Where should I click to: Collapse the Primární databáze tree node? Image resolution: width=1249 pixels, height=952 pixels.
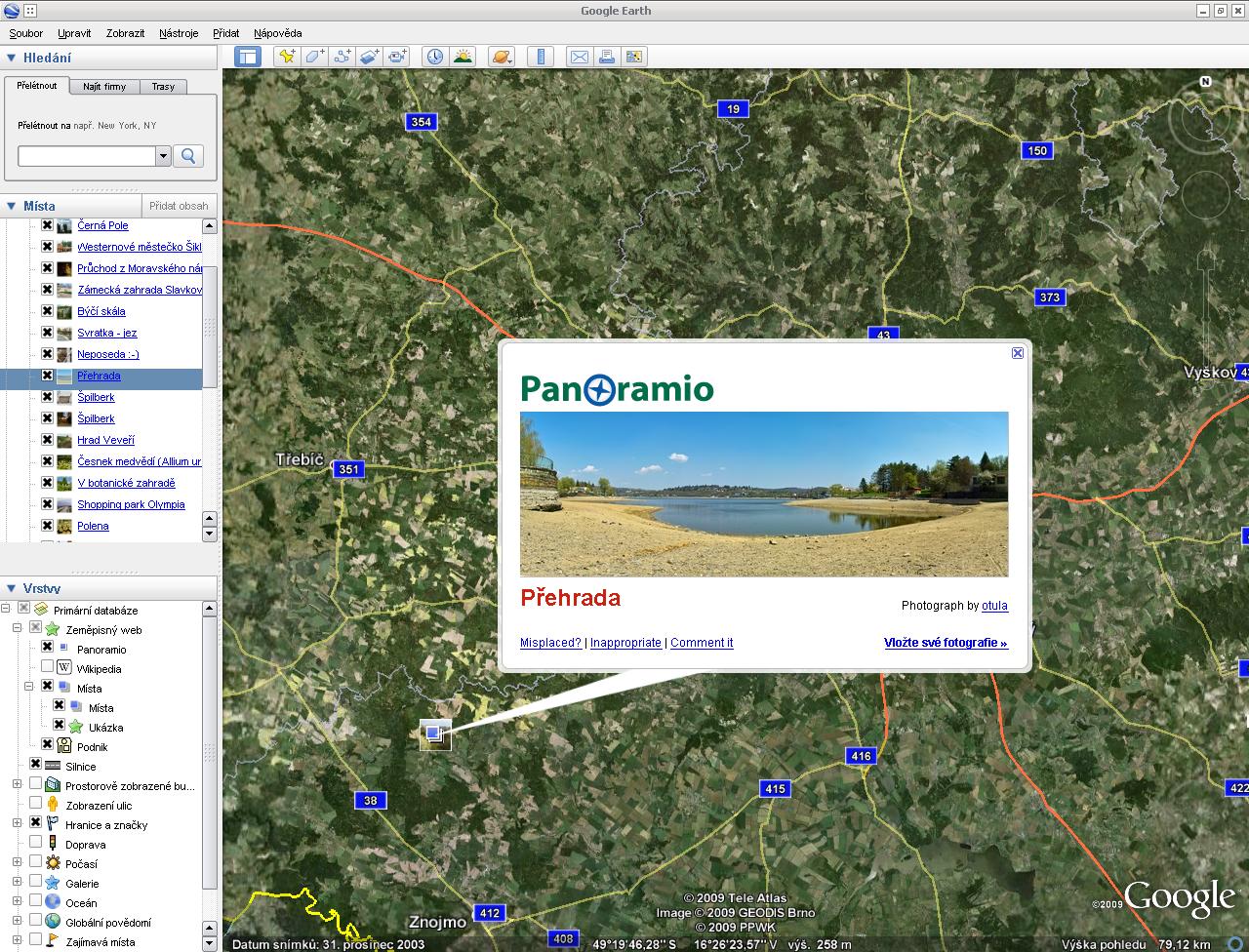[5, 609]
